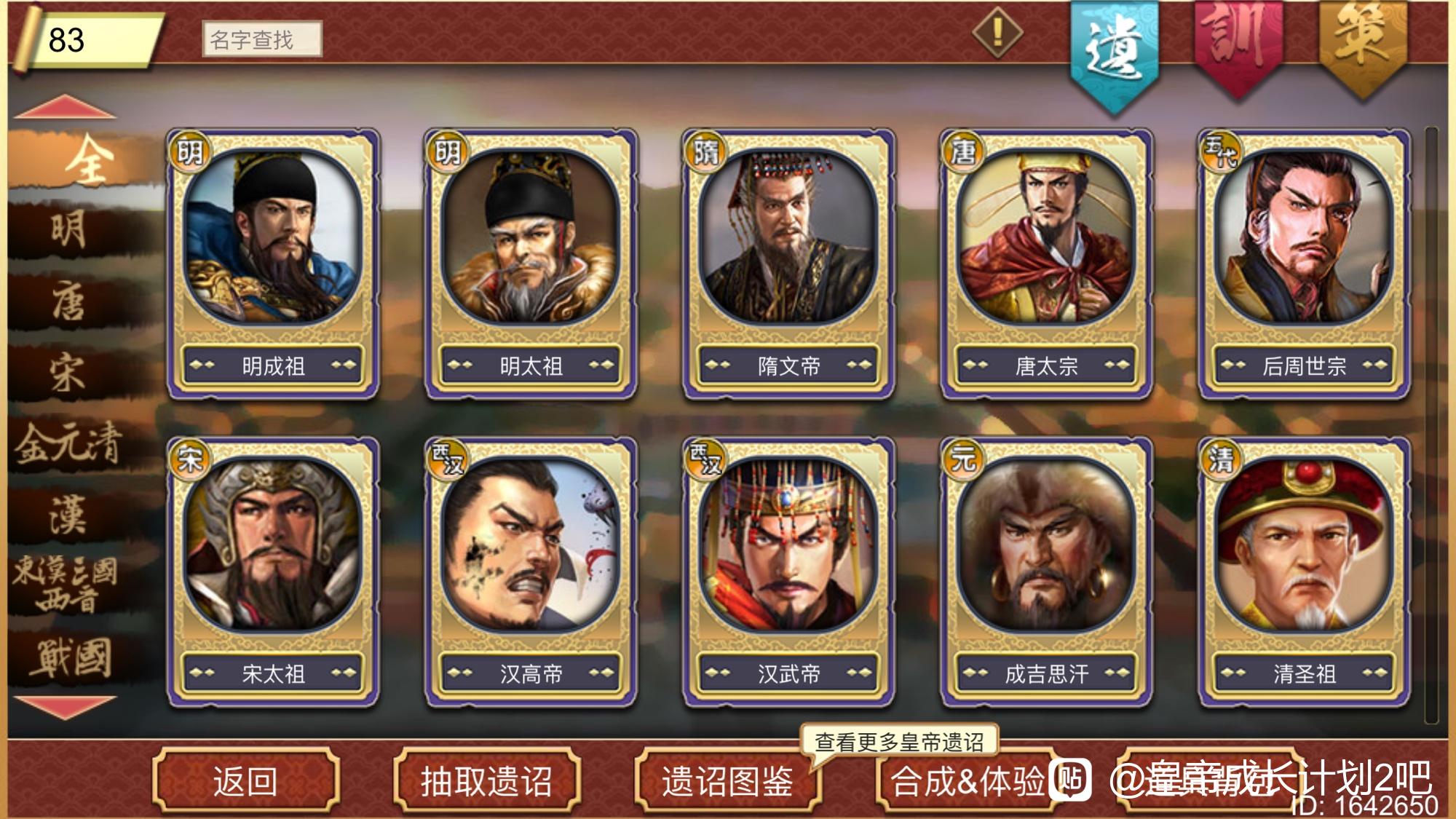Filter by the 唐 dynasty tab
The width and height of the screenshot is (1456, 819).
click(x=69, y=302)
